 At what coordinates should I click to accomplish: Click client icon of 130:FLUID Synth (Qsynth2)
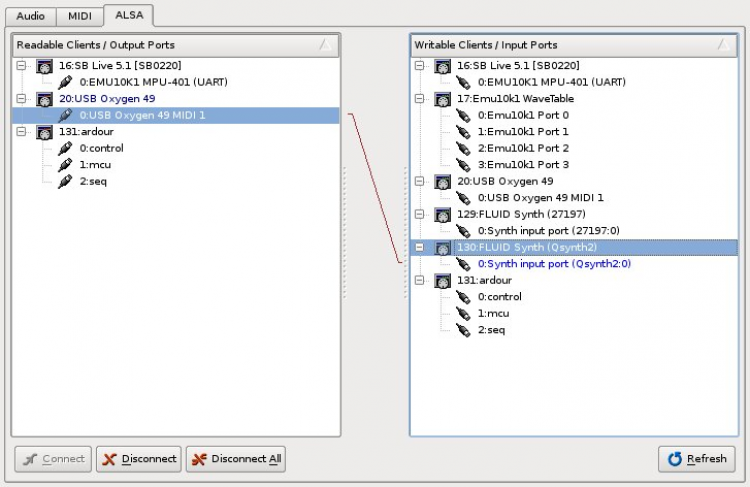click(442, 248)
